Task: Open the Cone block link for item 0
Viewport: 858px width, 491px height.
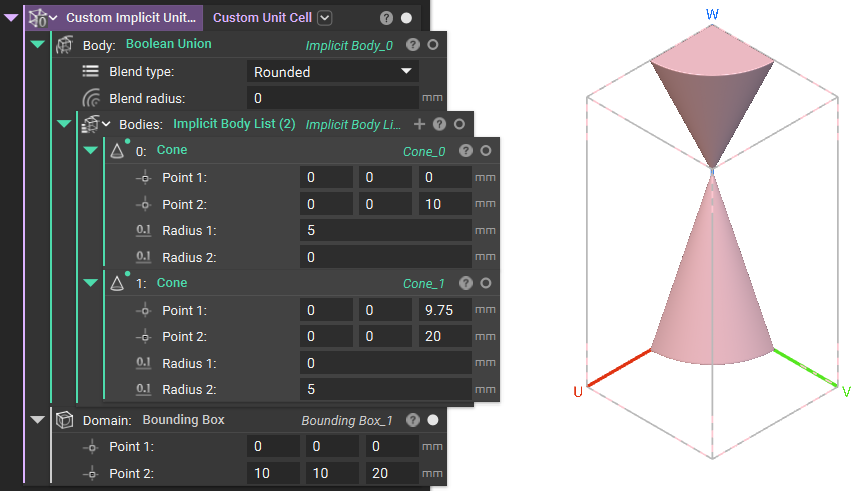Action: coord(172,149)
